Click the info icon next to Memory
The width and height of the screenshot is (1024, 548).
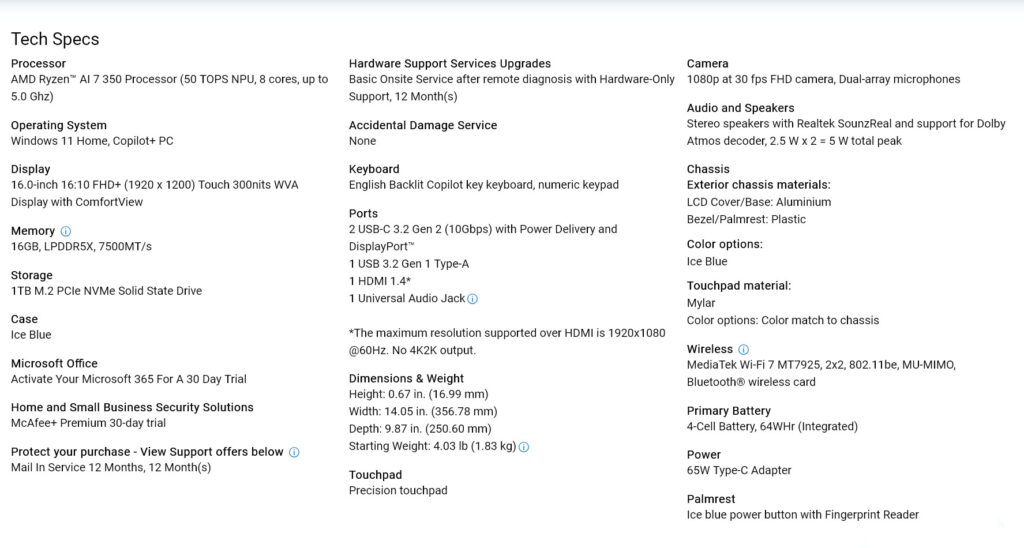[x=66, y=231]
